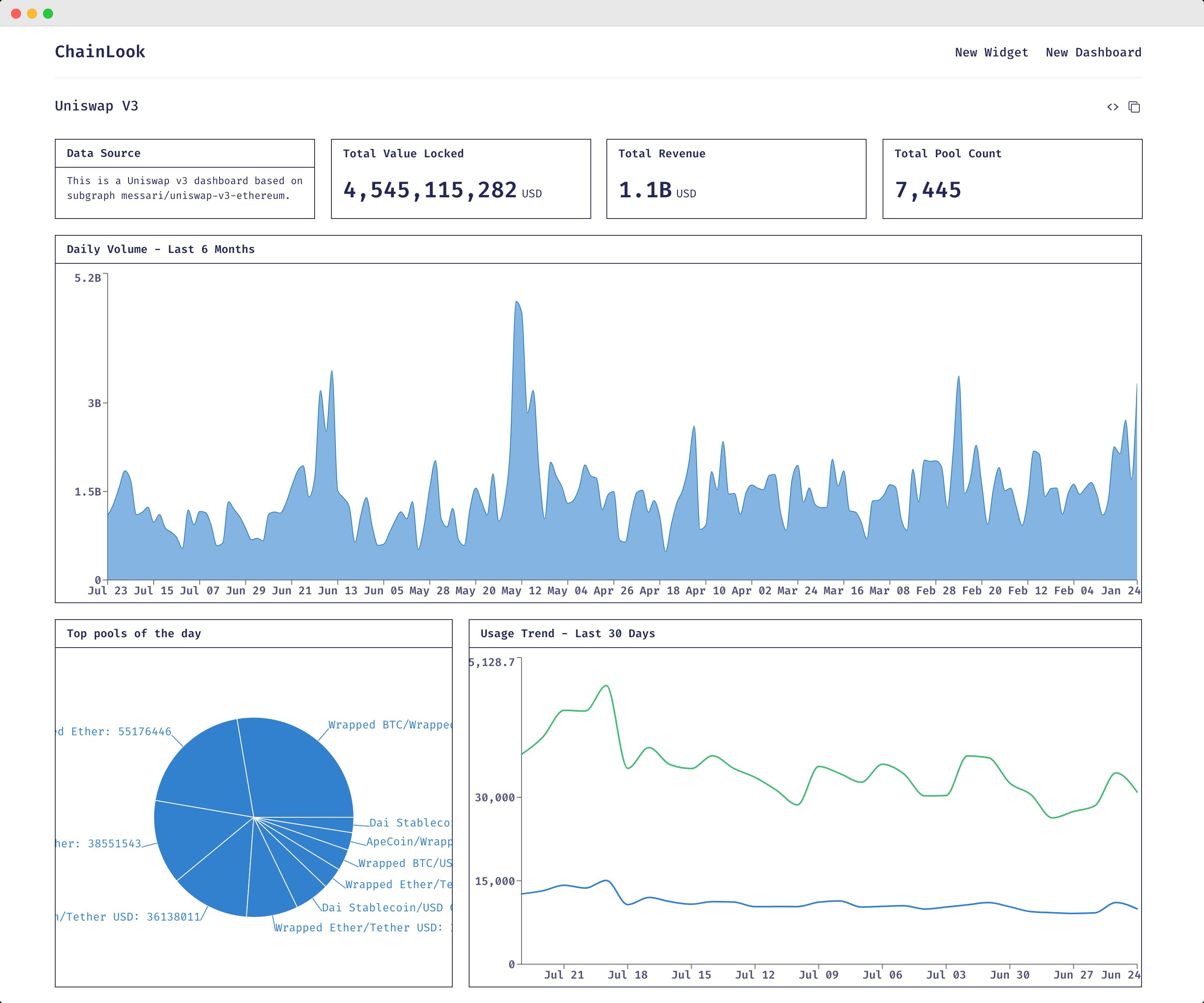Click the Total Value Locked label

(403, 154)
